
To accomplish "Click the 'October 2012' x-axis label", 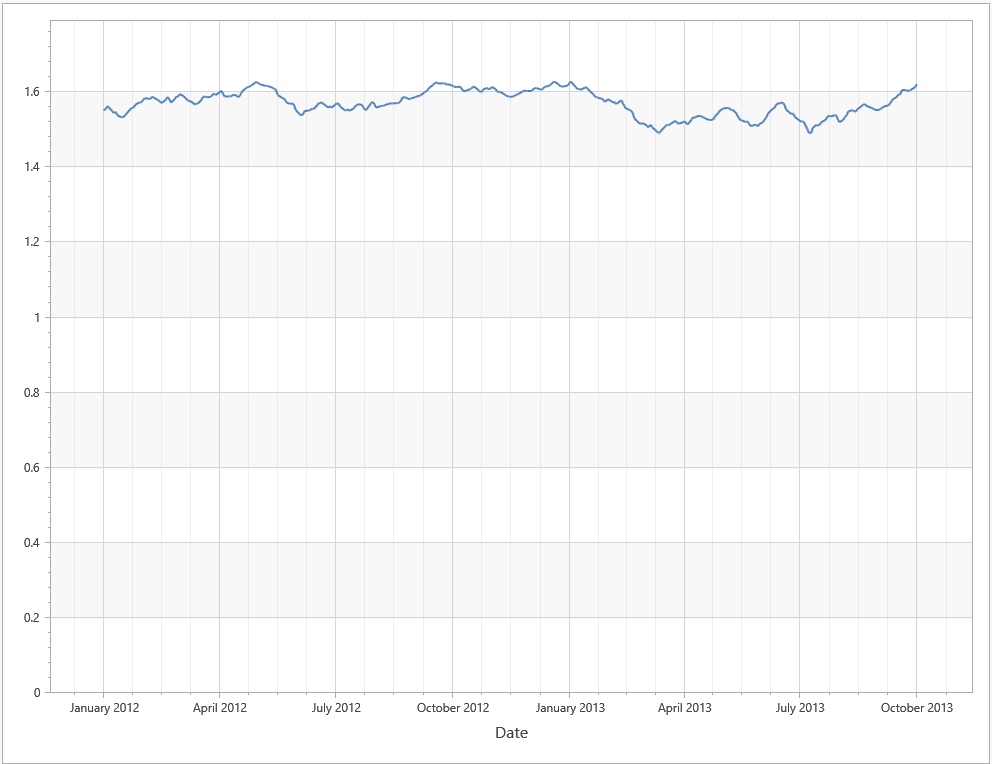I will click(x=453, y=708).
